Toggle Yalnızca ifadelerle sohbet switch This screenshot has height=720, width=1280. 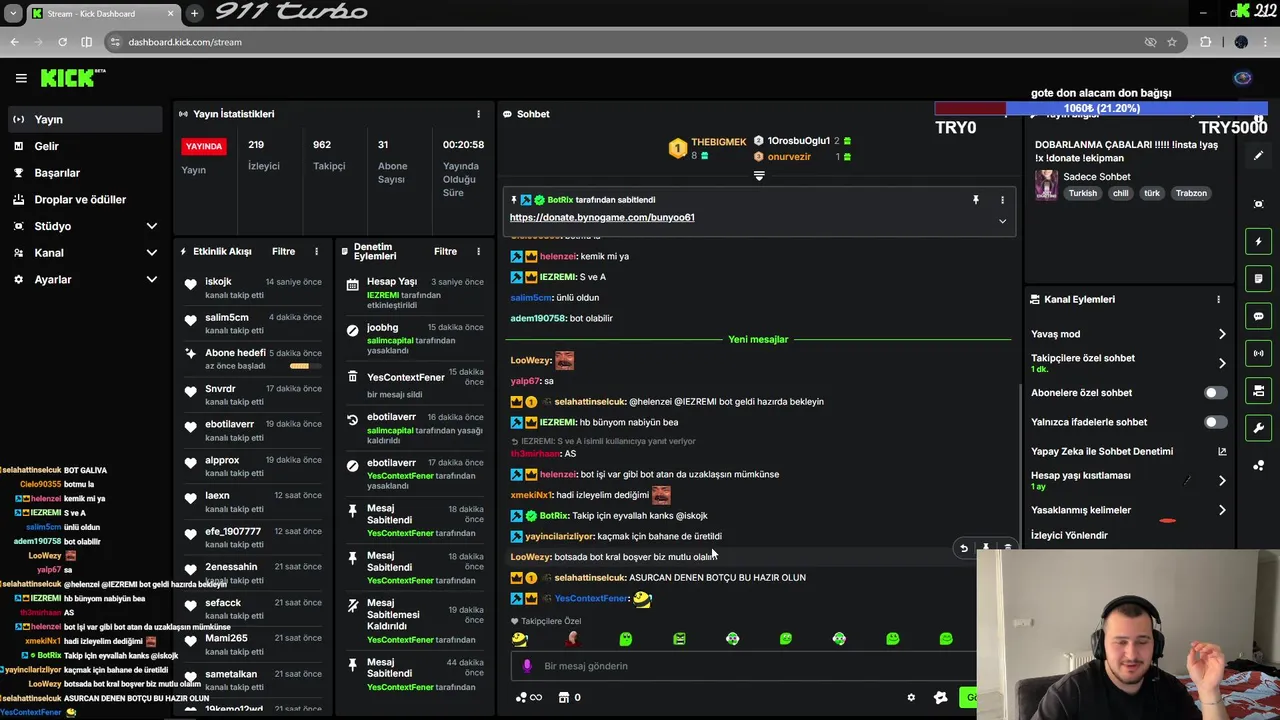coord(1215,422)
